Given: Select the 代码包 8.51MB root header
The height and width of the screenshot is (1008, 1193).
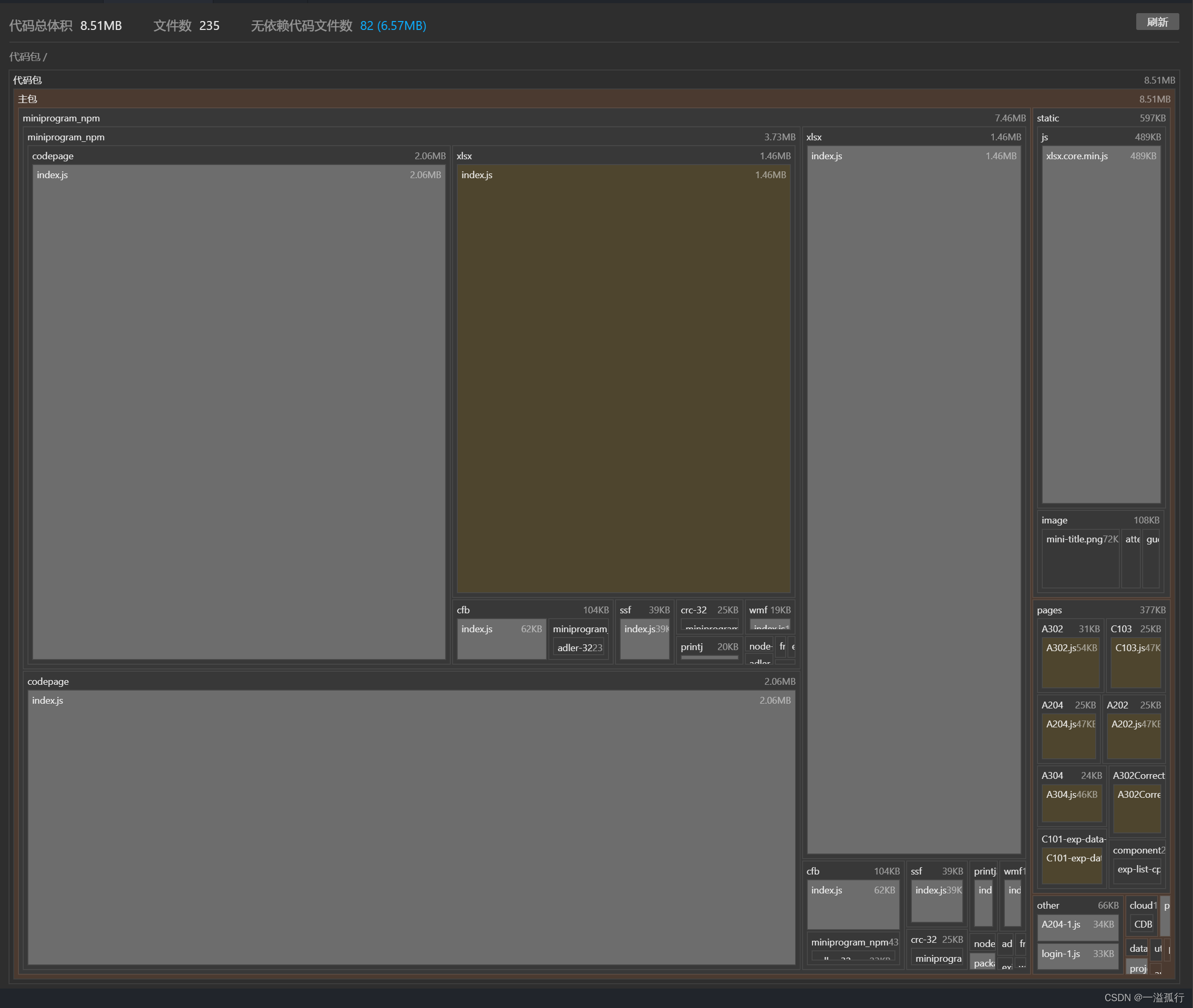Looking at the screenshot, I should click(594, 80).
